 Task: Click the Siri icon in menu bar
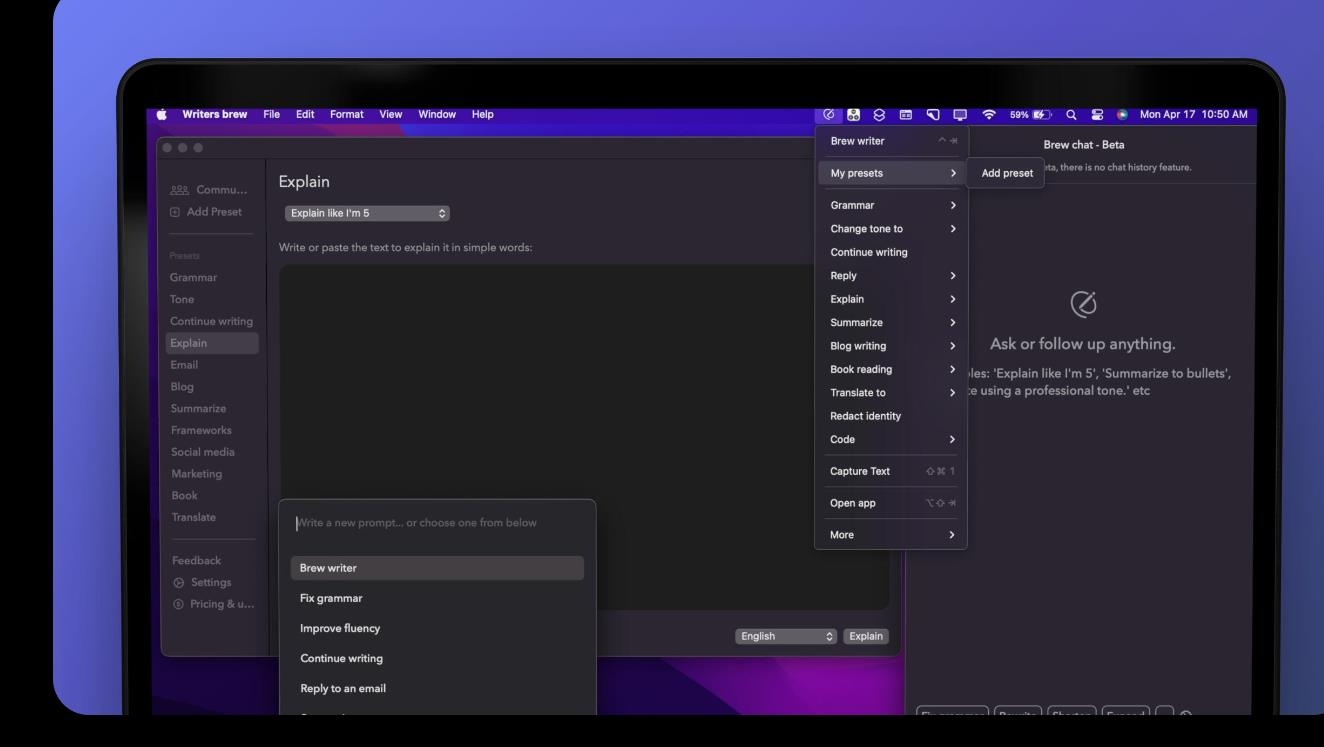1122,114
